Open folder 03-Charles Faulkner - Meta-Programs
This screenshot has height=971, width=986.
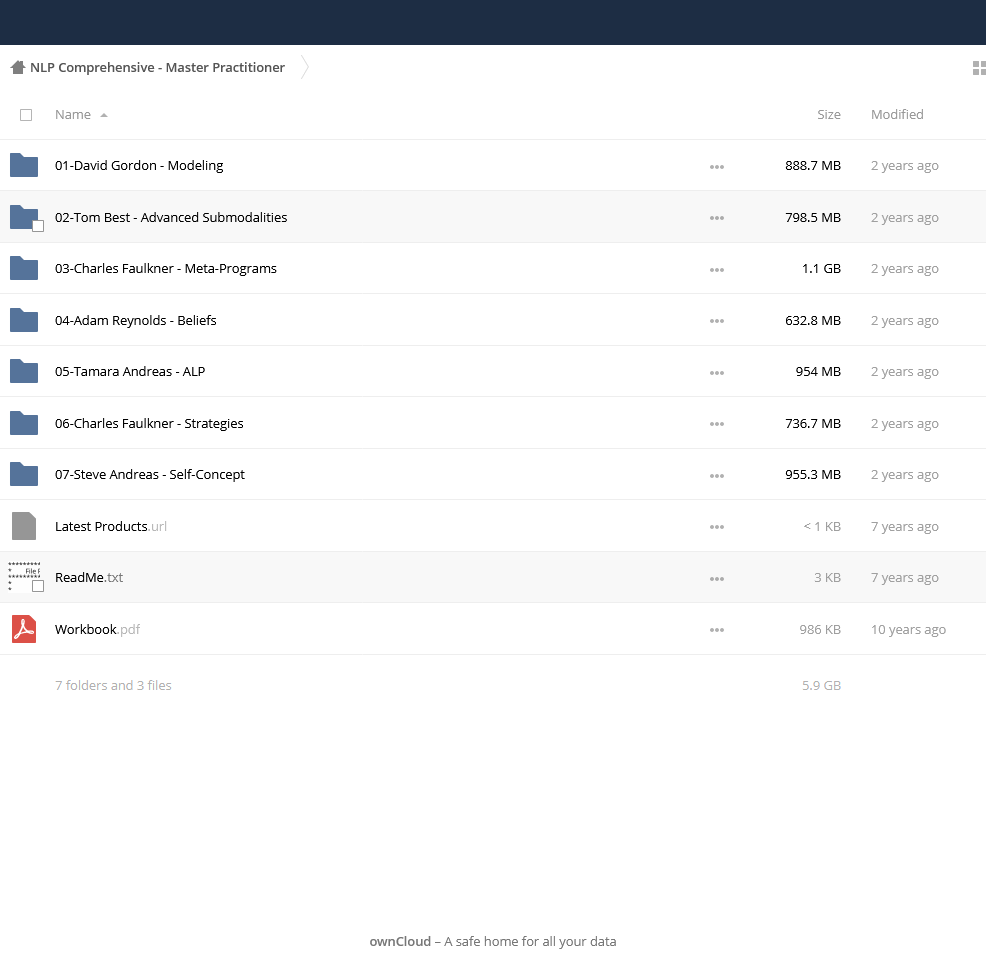click(166, 269)
